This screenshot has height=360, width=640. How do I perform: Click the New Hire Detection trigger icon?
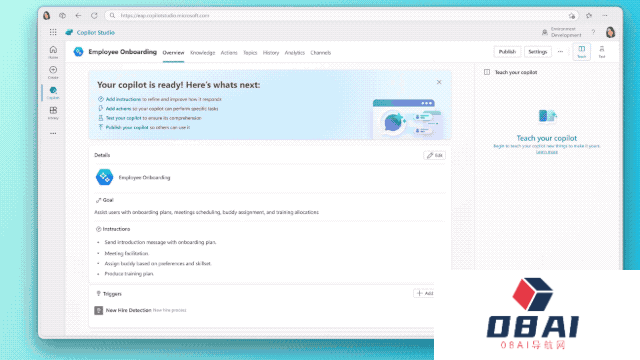tap(99, 310)
